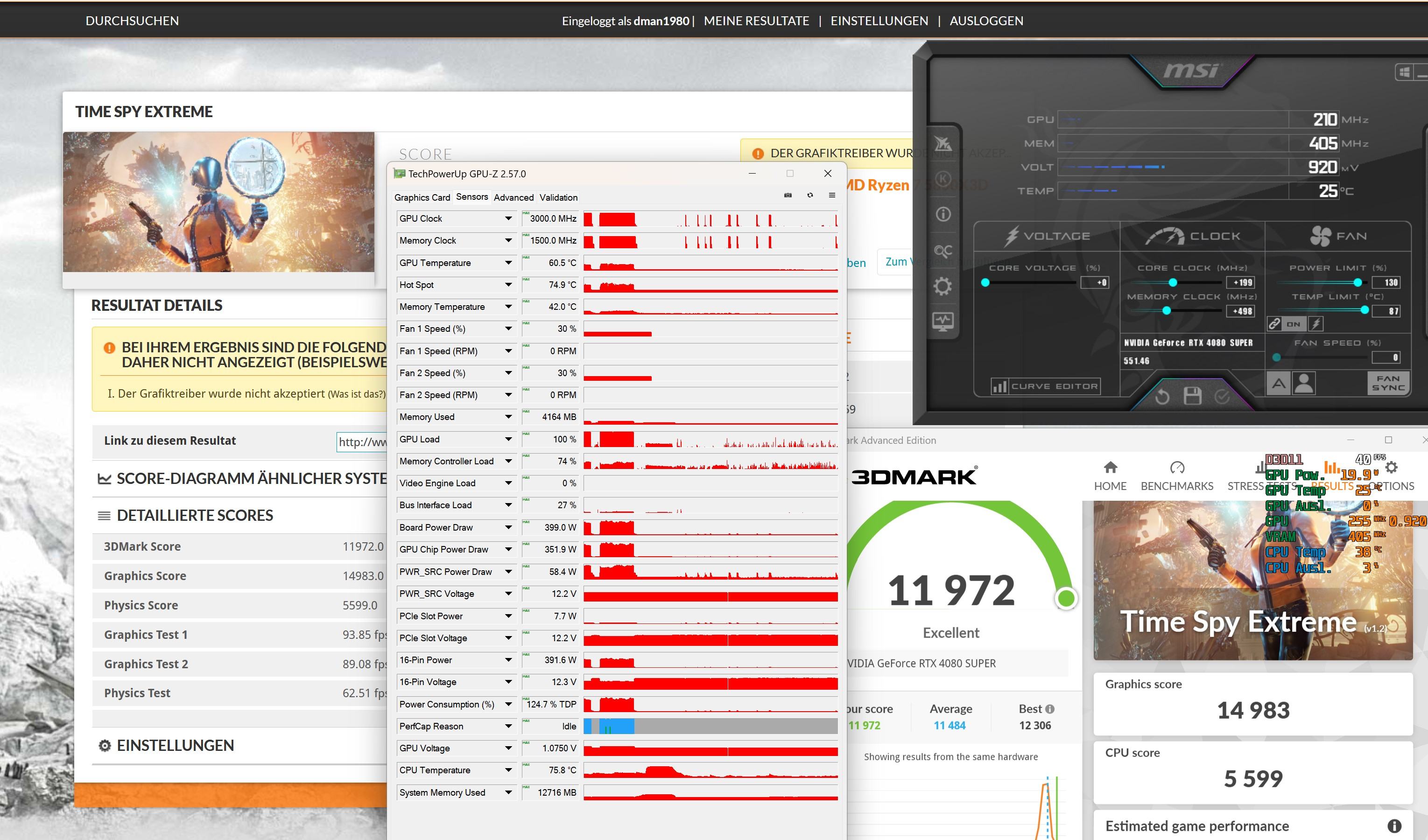Open MEINE RESULTATE link
The image size is (1428, 840).
click(x=757, y=21)
